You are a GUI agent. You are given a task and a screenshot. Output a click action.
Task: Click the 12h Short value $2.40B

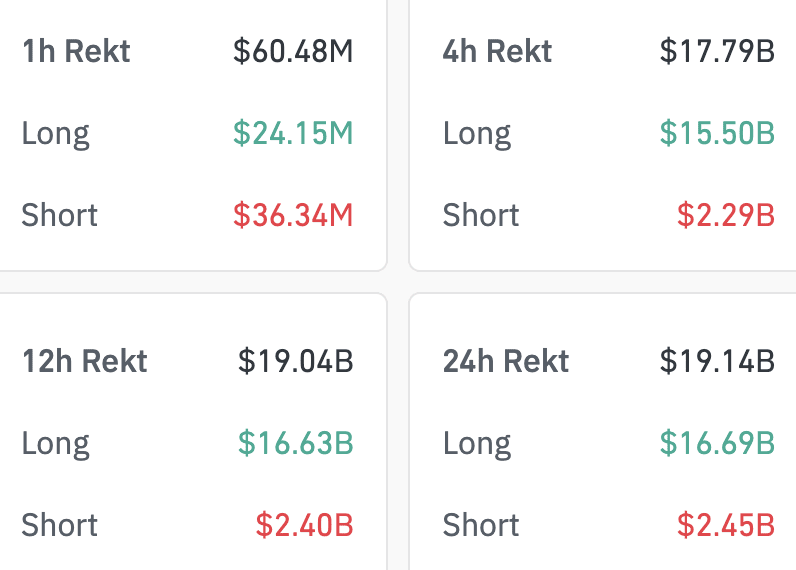point(304,525)
